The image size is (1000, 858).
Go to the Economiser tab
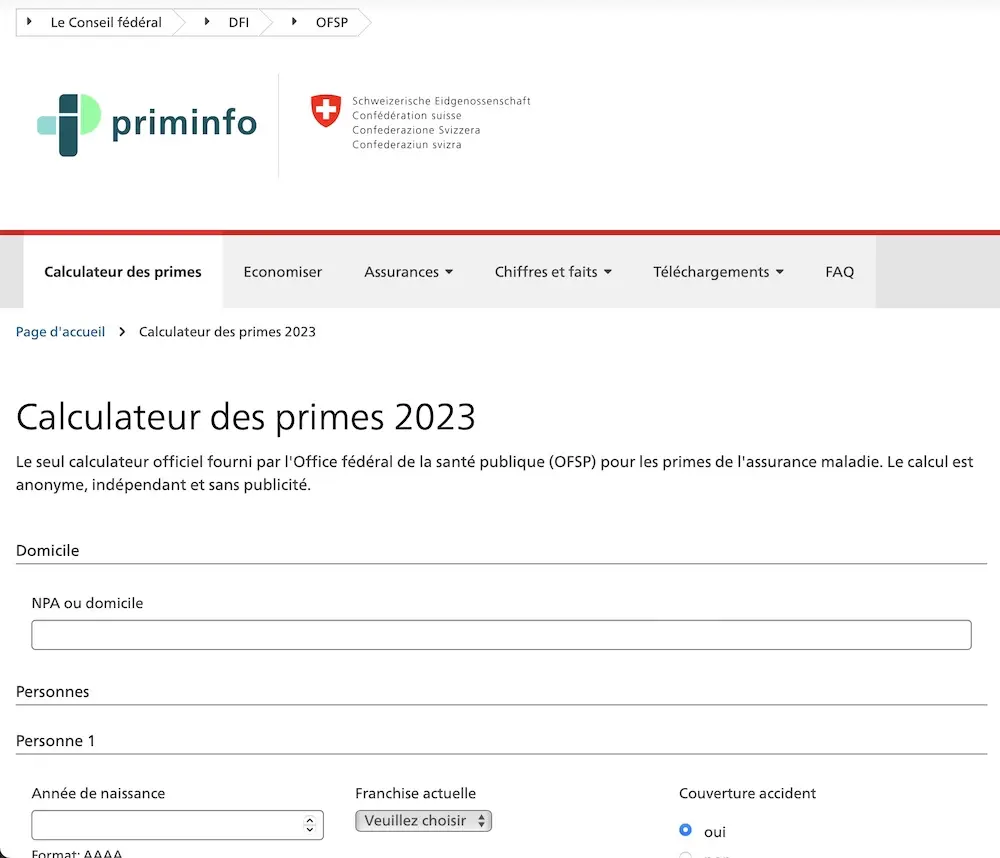[283, 272]
